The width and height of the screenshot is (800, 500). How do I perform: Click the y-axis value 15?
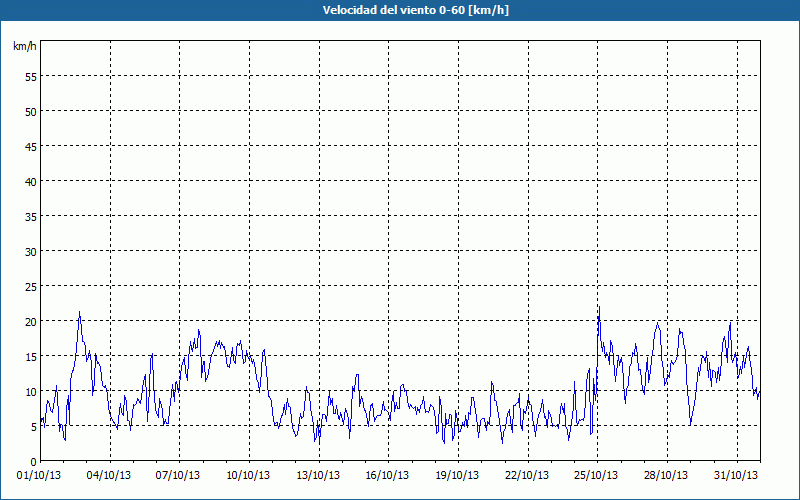(x=31, y=357)
